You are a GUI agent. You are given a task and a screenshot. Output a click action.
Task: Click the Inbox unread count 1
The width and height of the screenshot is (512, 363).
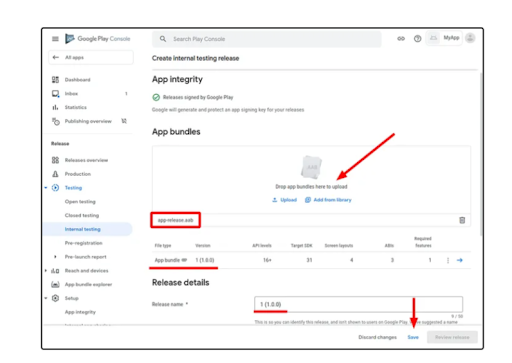pyautogui.click(x=126, y=94)
